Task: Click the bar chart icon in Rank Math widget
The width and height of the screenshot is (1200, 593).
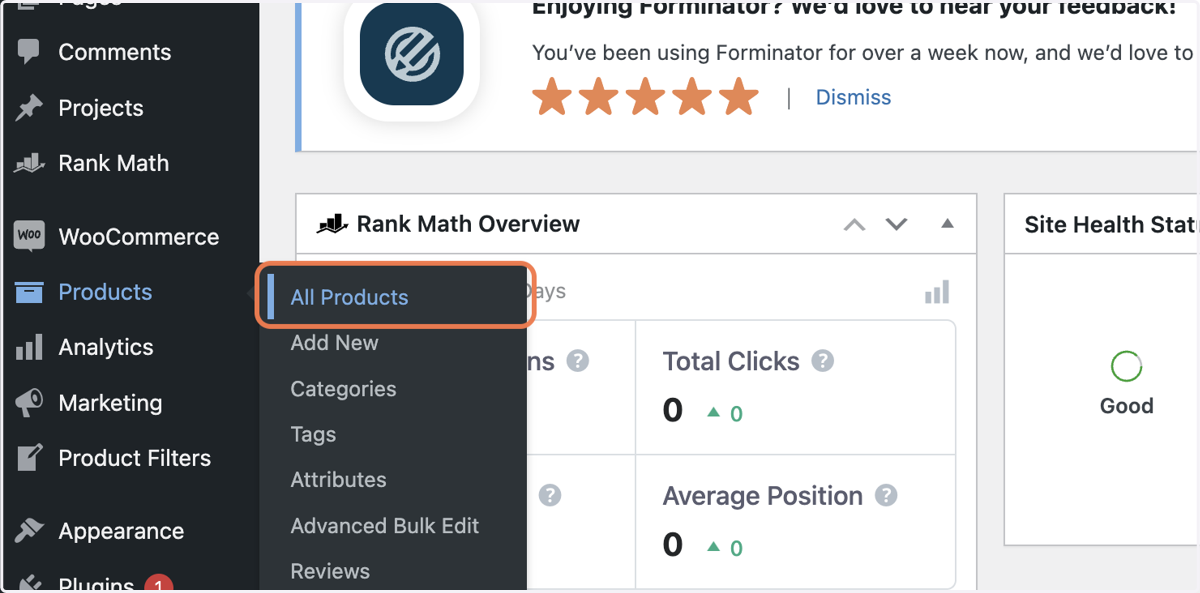Action: [937, 292]
